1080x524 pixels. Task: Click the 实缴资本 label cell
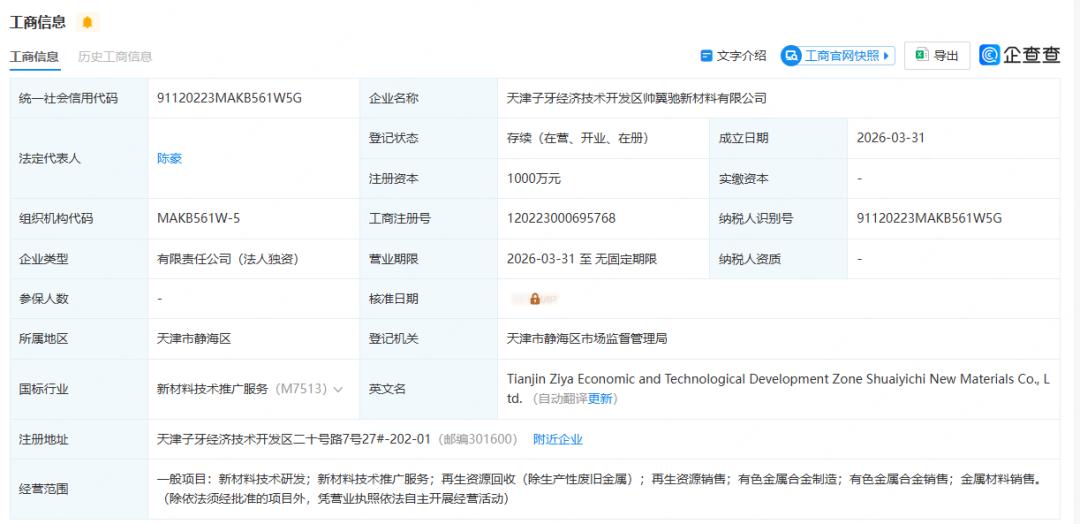[778, 179]
